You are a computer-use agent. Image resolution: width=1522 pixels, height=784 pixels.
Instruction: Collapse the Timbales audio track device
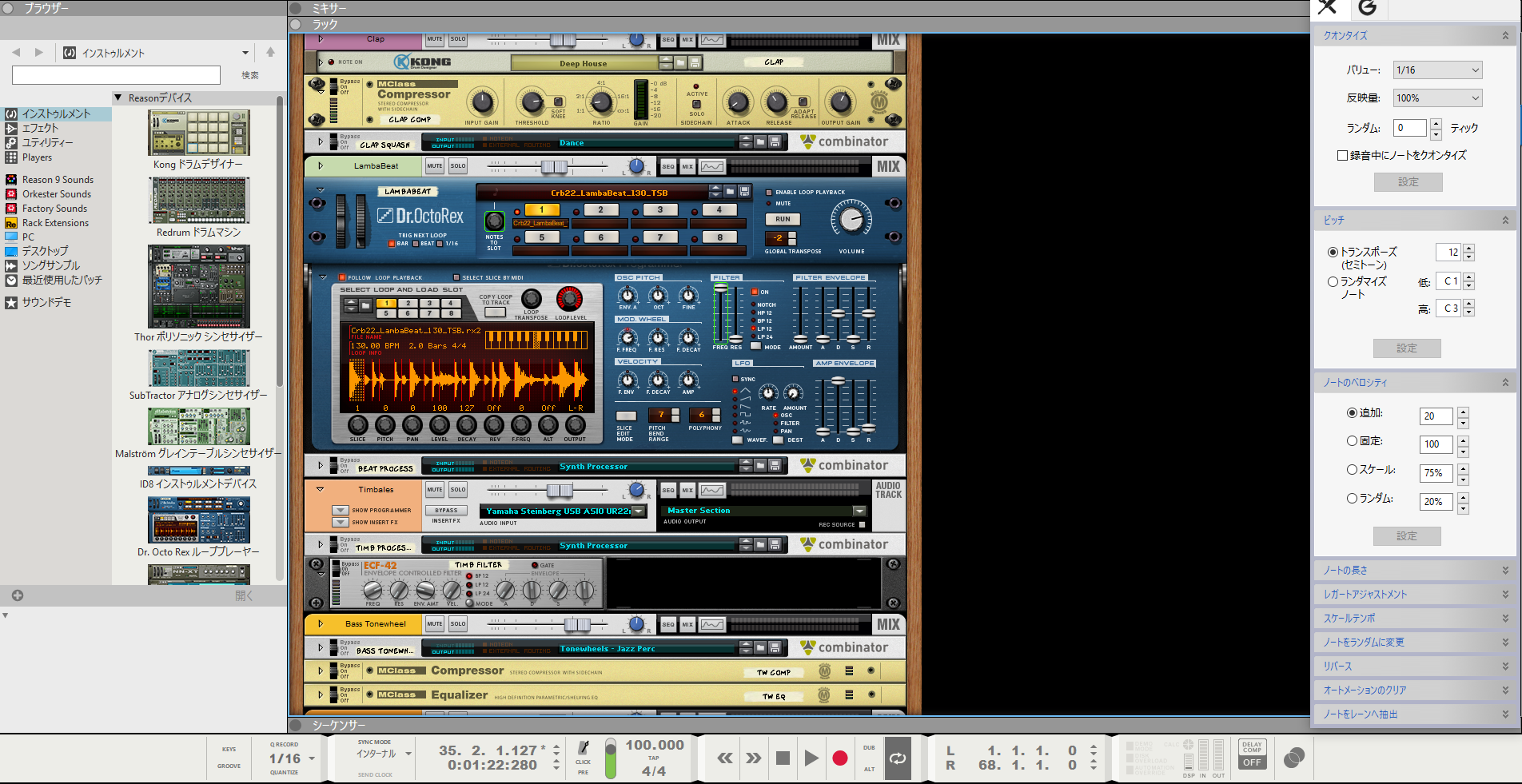click(x=321, y=489)
